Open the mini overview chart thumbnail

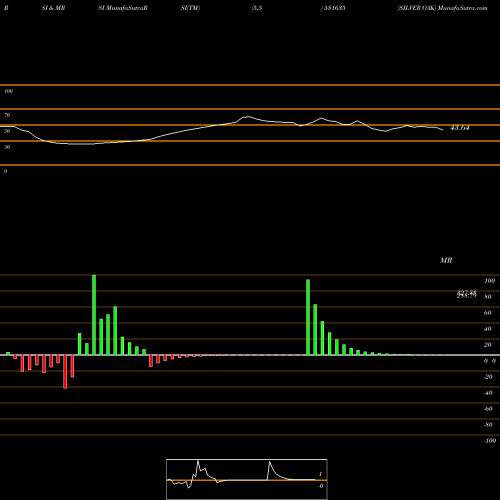(x=247, y=479)
